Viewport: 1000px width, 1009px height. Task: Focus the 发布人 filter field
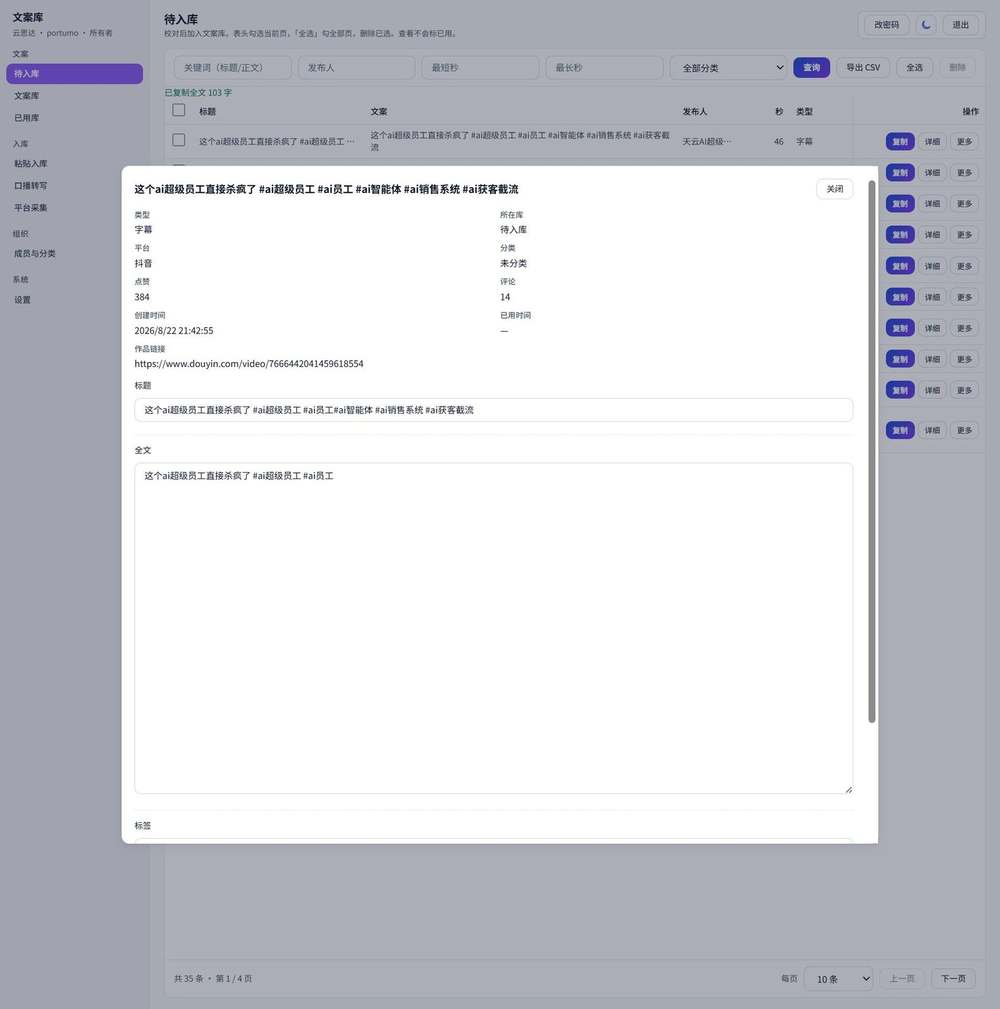[x=356, y=68]
